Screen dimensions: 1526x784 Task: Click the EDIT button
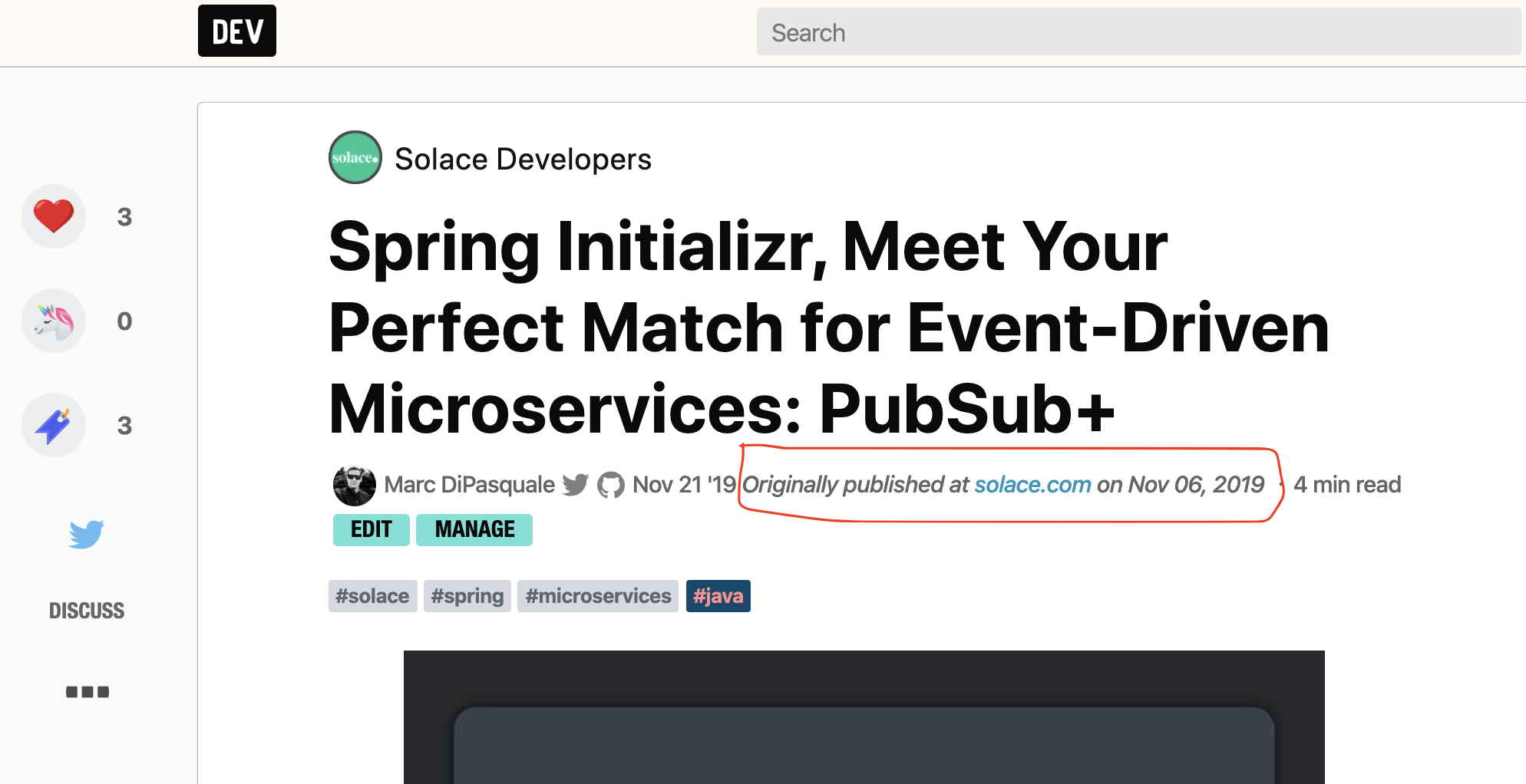371,529
